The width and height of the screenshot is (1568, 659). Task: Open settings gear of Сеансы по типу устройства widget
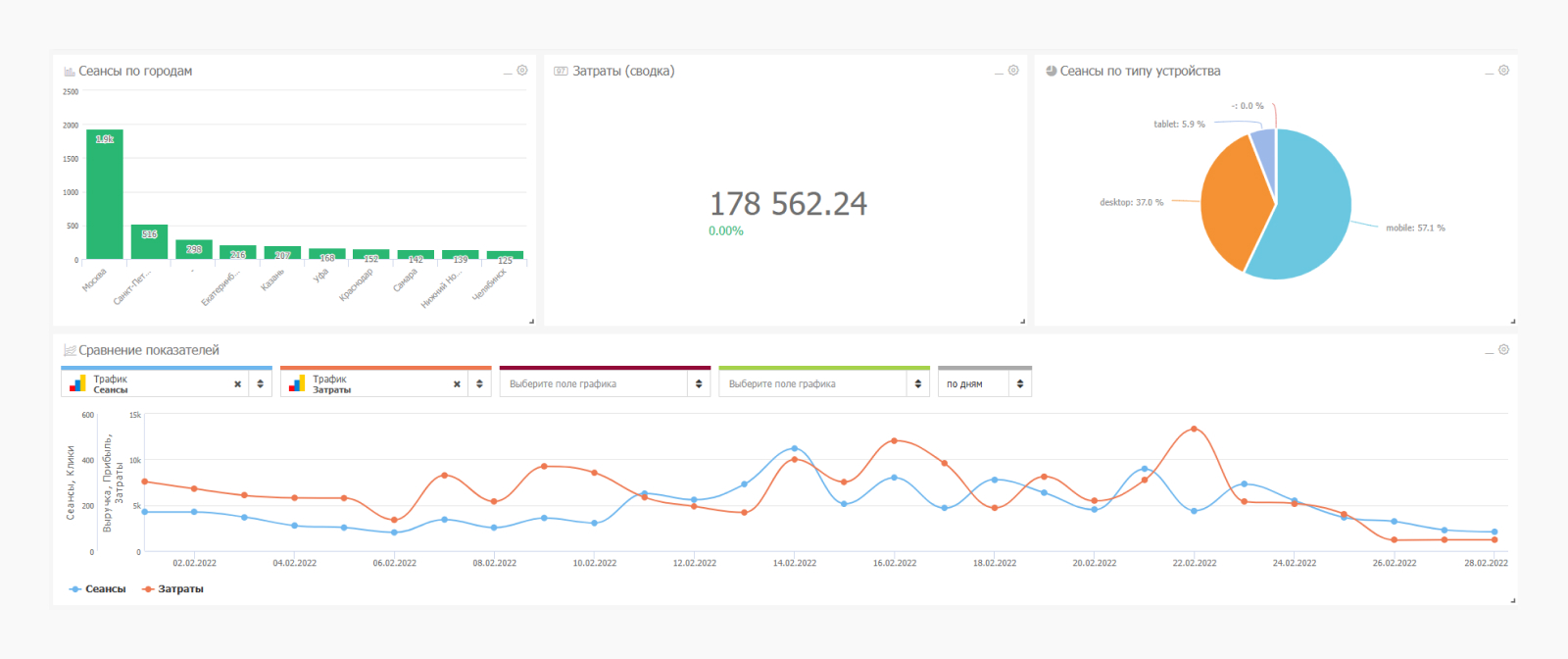click(x=1503, y=71)
